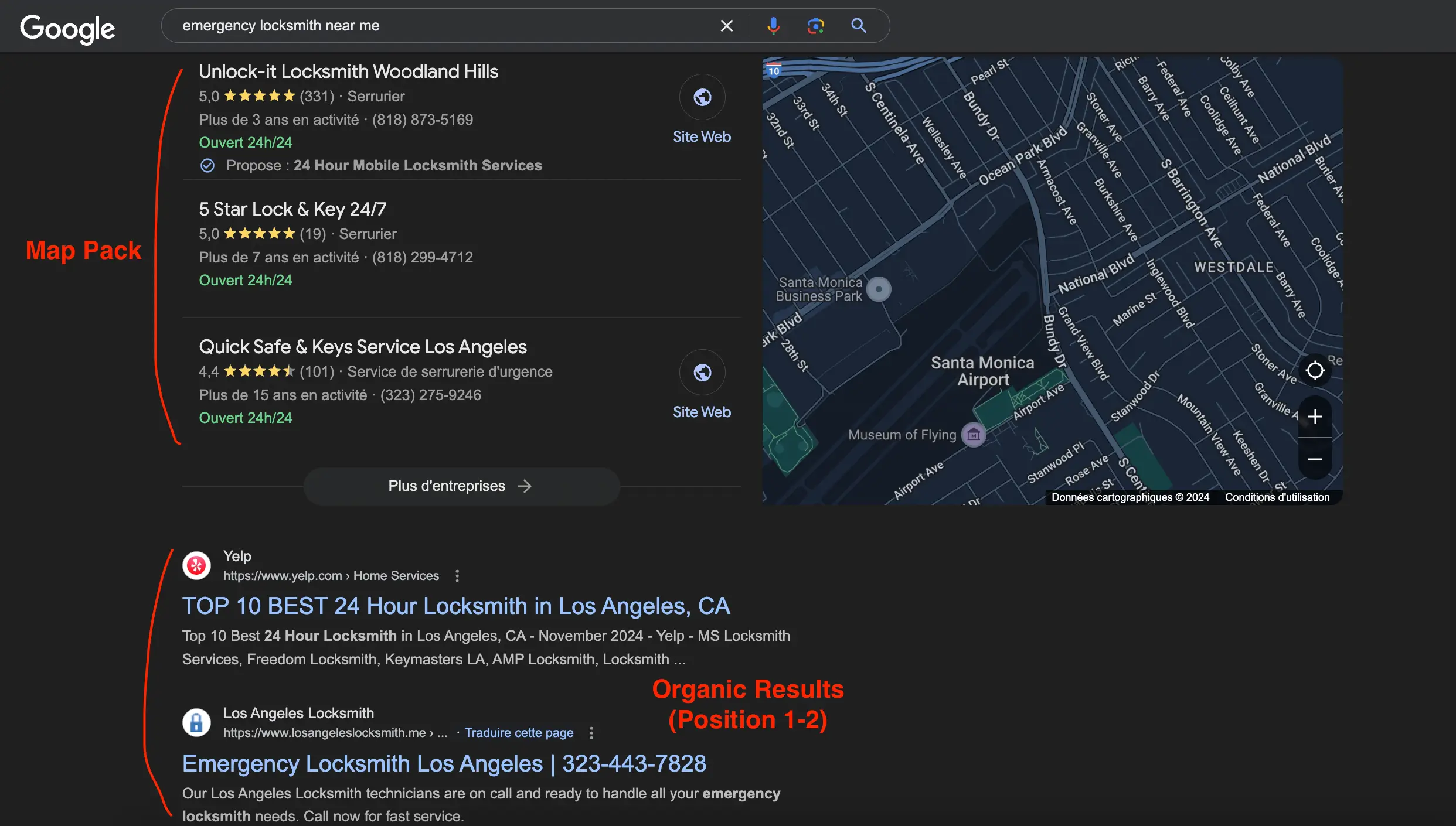
Task: Open Los Angeles Locksmith result options menu
Action: [591, 733]
